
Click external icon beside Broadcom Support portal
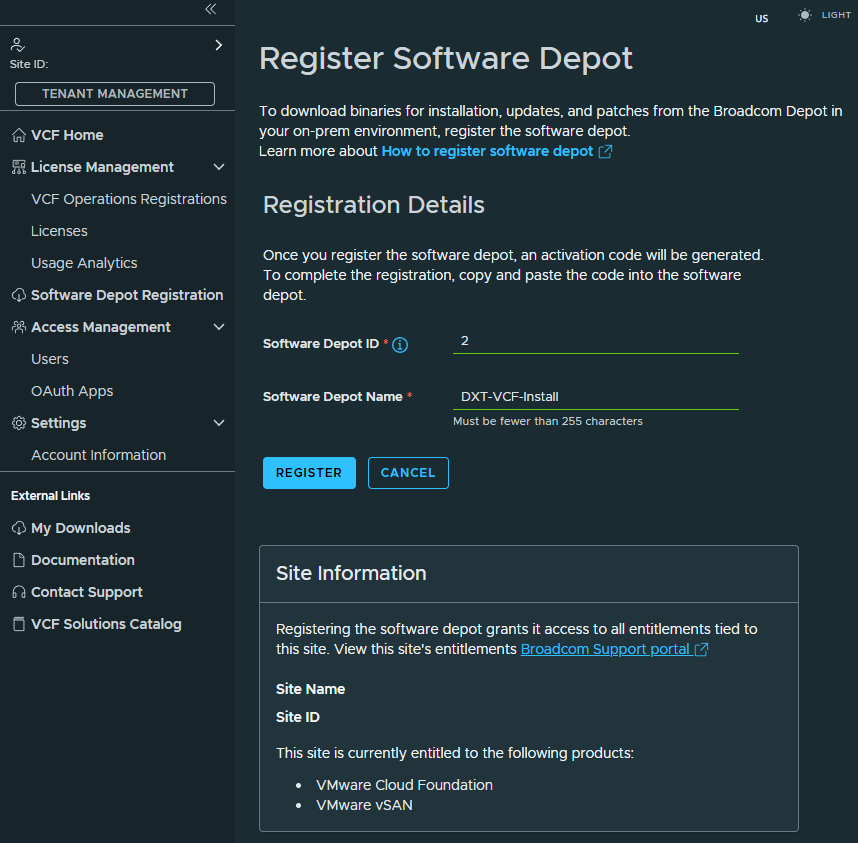(x=701, y=649)
